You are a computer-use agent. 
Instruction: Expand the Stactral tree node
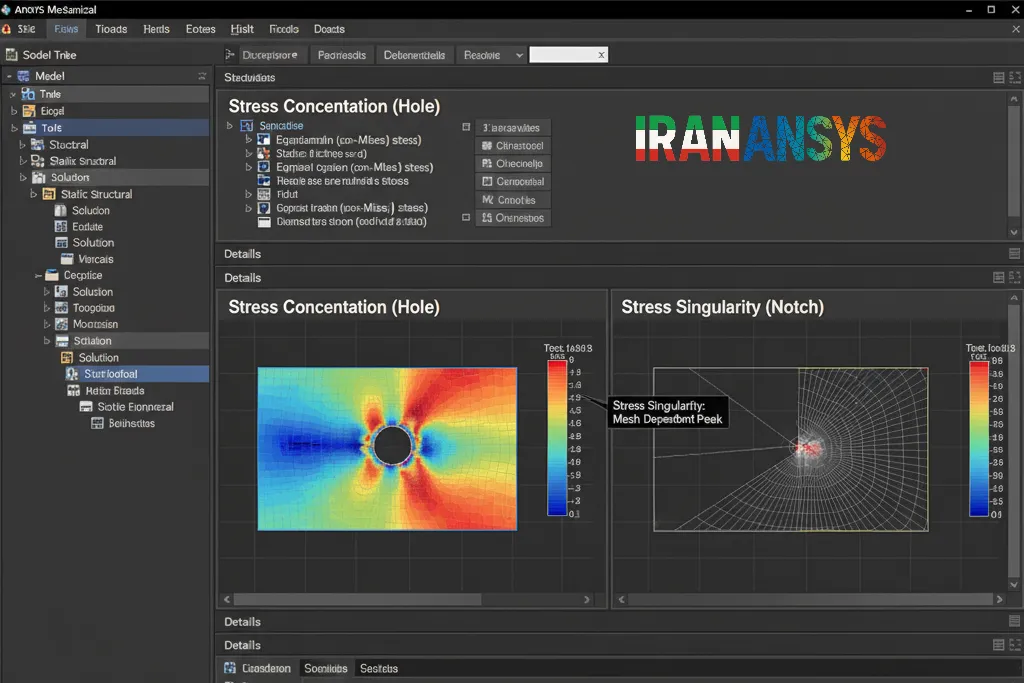23,144
